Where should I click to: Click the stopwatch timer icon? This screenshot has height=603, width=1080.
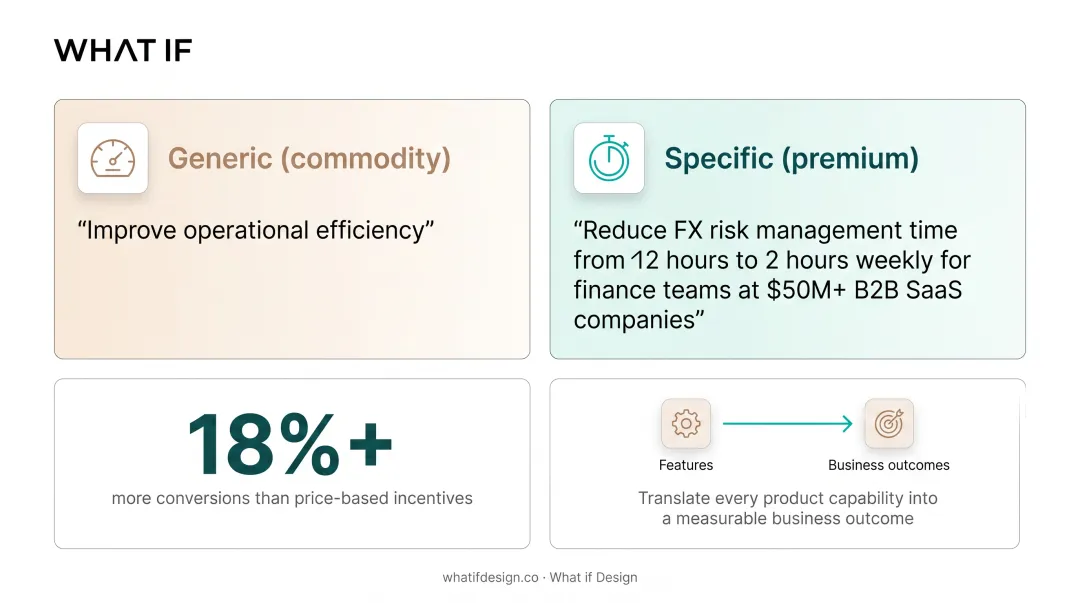point(609,158)
